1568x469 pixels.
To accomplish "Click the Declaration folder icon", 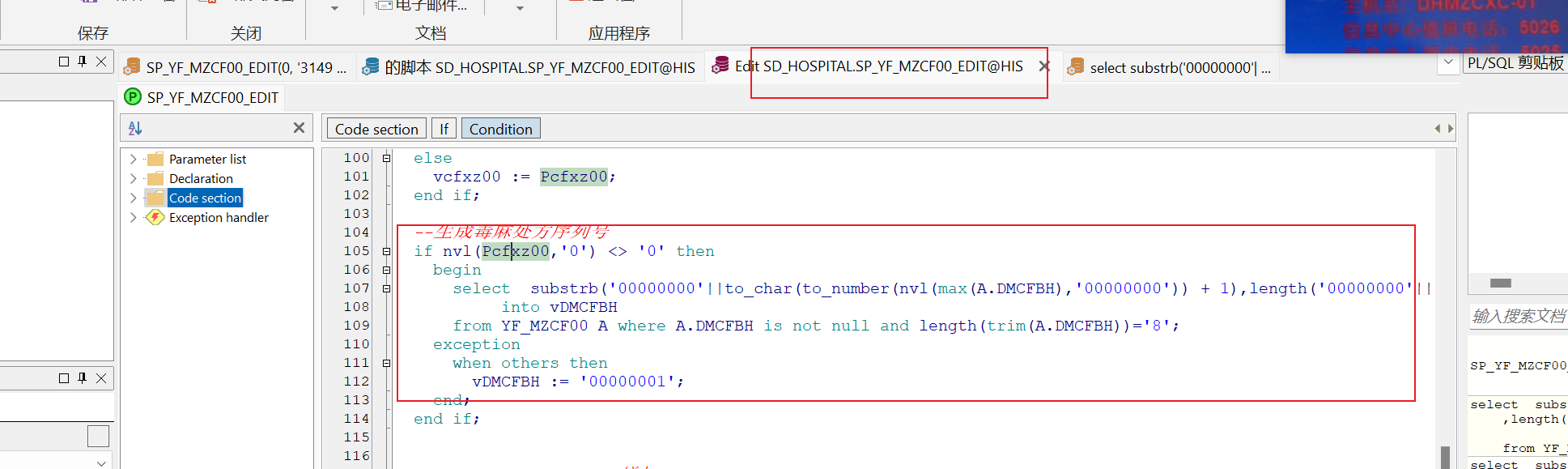I will (x=155, y=178).
